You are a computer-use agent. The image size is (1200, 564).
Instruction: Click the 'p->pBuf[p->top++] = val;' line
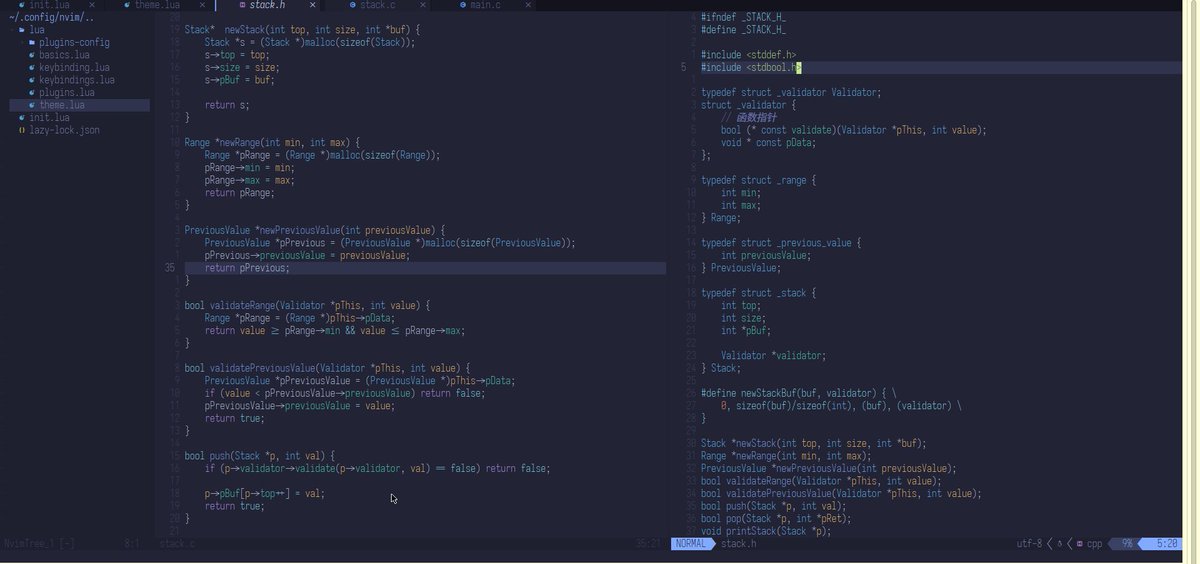click(x=265, y=493)
